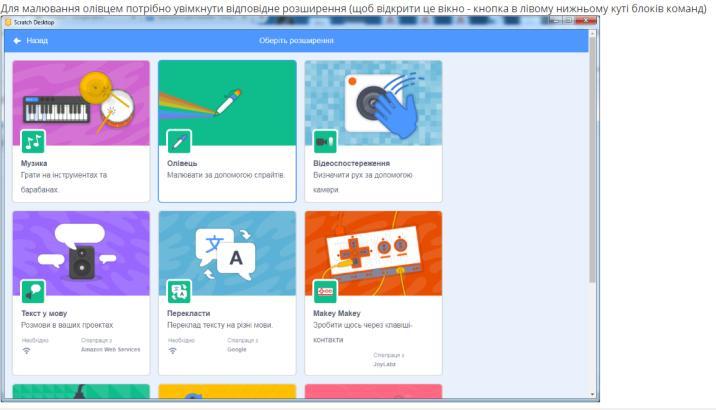Click the back arrow icon in the header
Screen dimensions: 716x410
[17, 41]
